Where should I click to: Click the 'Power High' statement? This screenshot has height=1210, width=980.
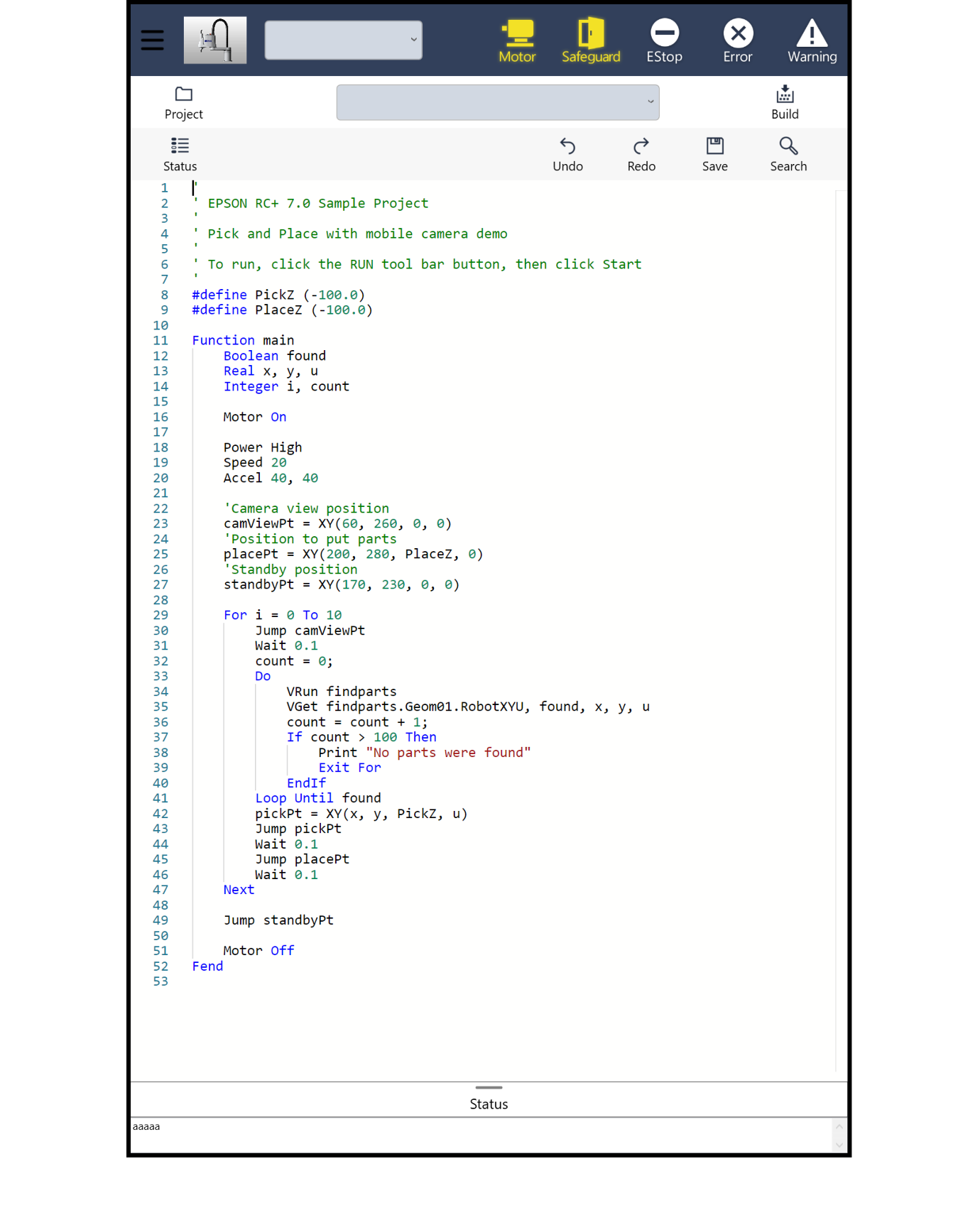[x=263, y=447]
